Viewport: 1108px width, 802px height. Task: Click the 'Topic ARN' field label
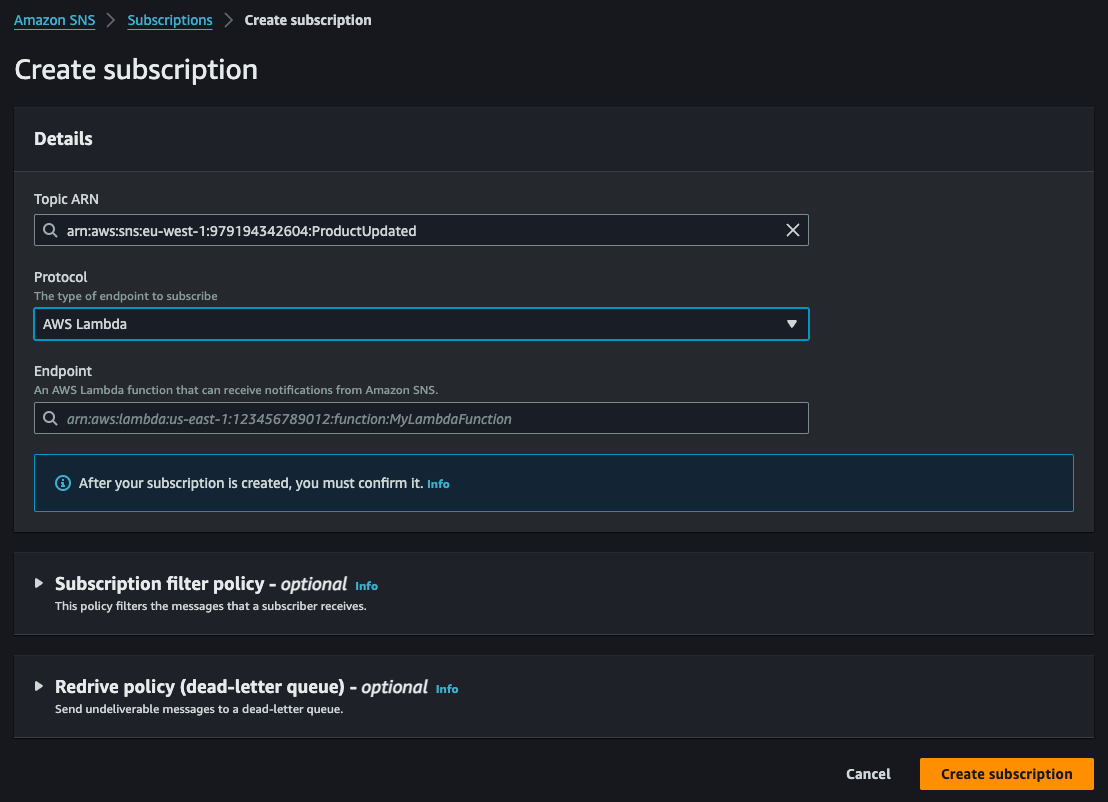(x=66, y=199)
